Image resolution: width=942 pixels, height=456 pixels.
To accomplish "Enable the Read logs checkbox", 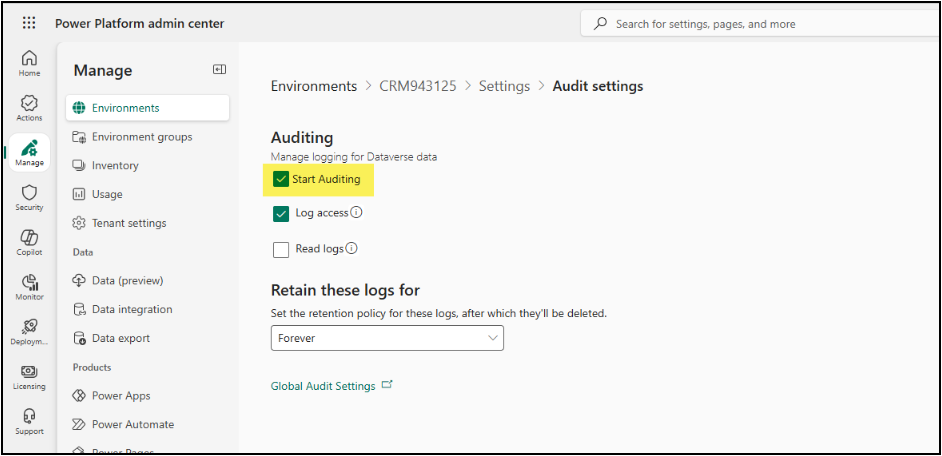I will pos(281,249).
